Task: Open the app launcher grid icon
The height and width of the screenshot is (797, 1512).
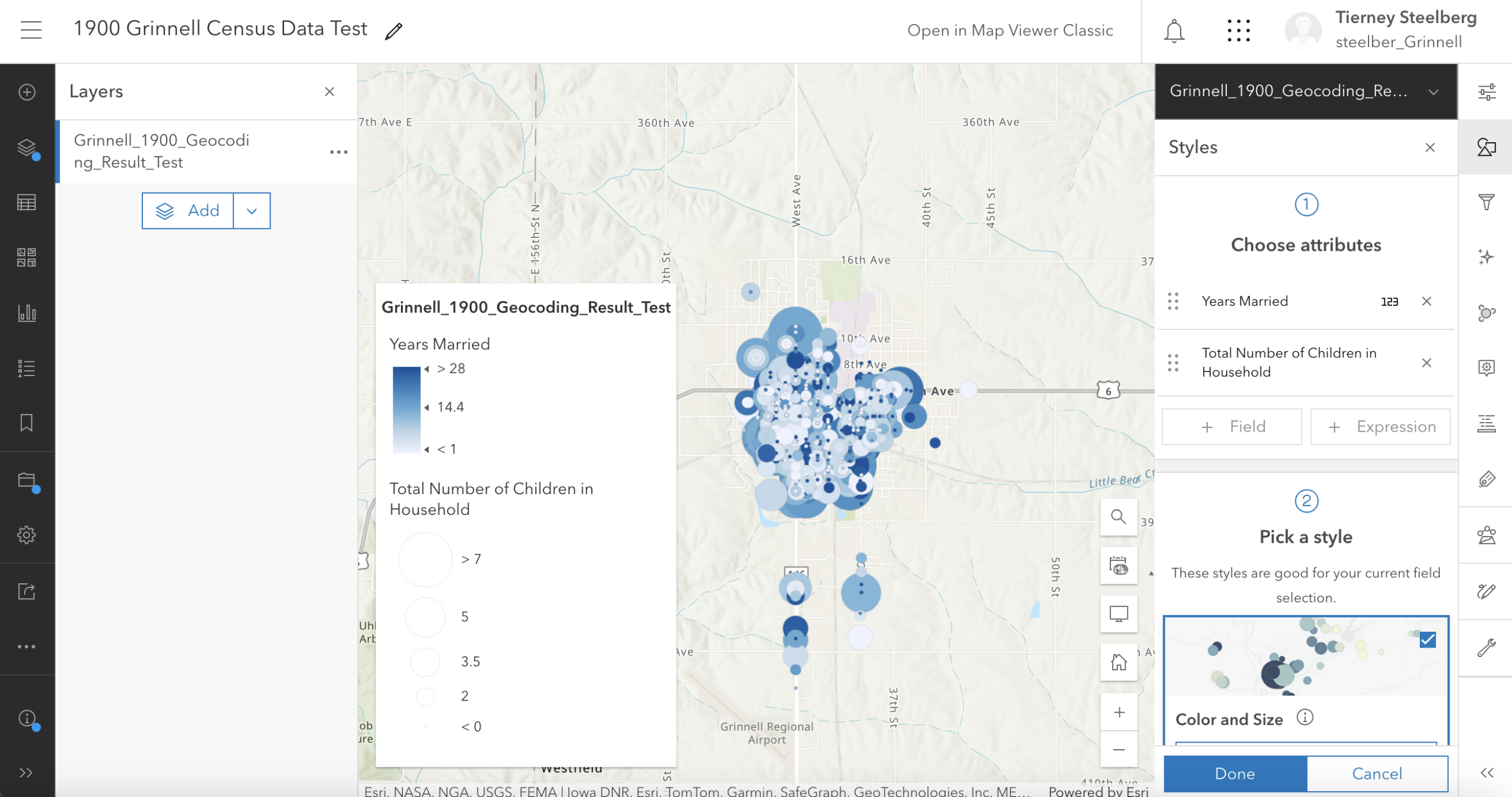Action: pyautogui.click(x=1239, y=31)
